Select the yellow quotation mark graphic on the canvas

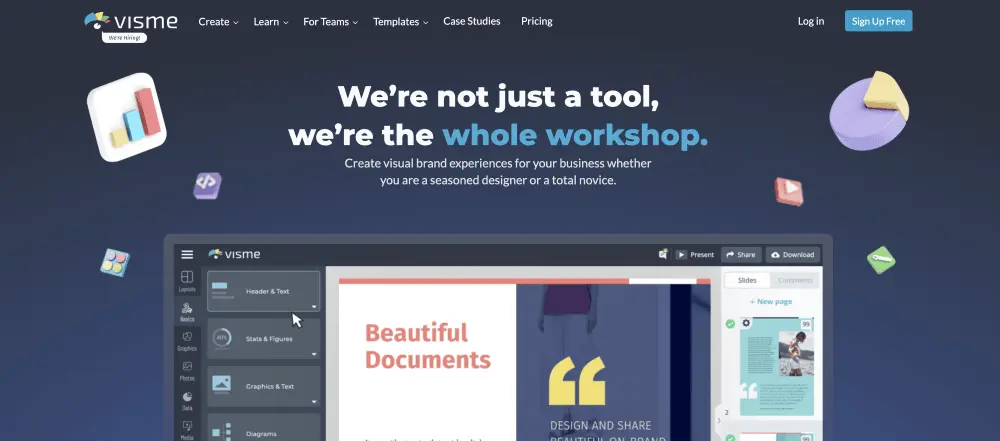pyautogui.click(x=577, y=381)
